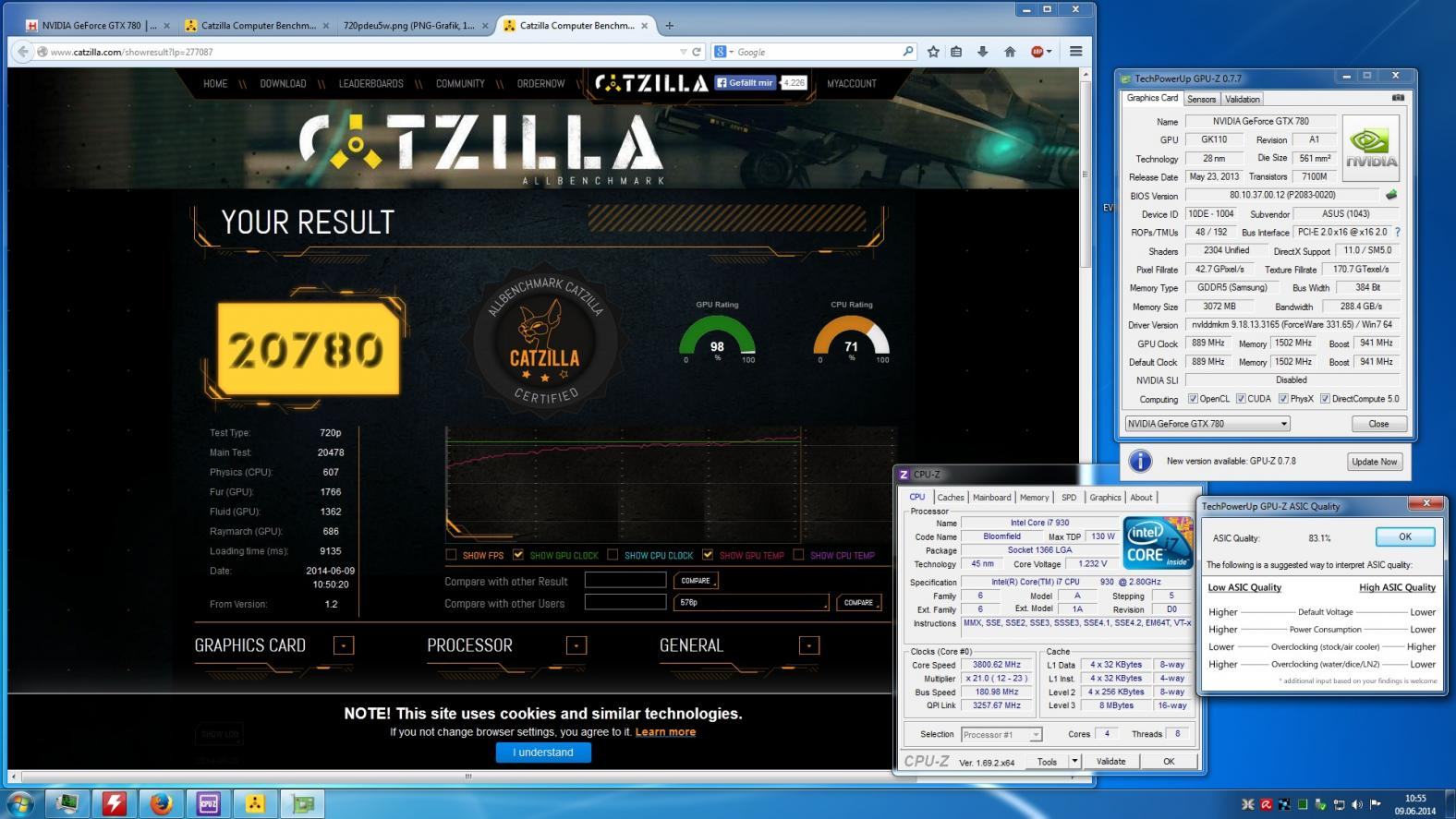This screenshot has width=1456, height=819.
Task: Click the CPU Rating gauge showing 71
Action: tap(851, 337)
